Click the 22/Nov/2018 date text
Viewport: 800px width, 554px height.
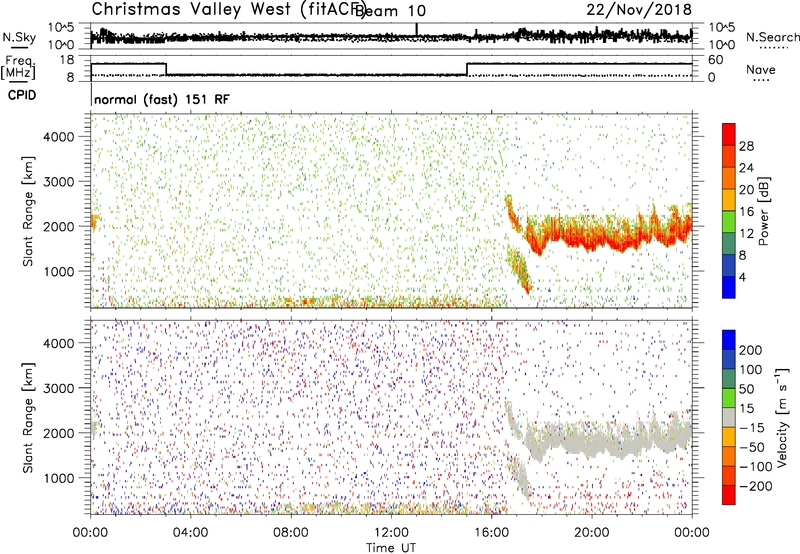point(639,9)
